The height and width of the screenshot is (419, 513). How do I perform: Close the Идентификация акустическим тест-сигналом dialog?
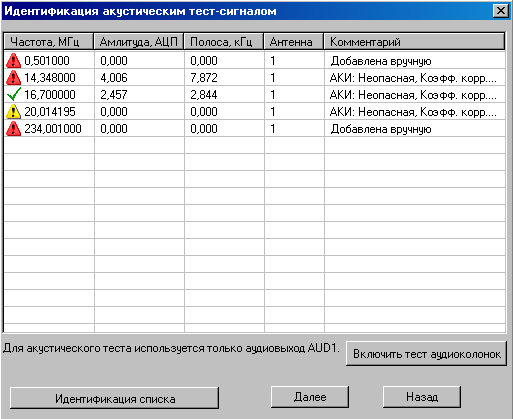click(500, 11)
